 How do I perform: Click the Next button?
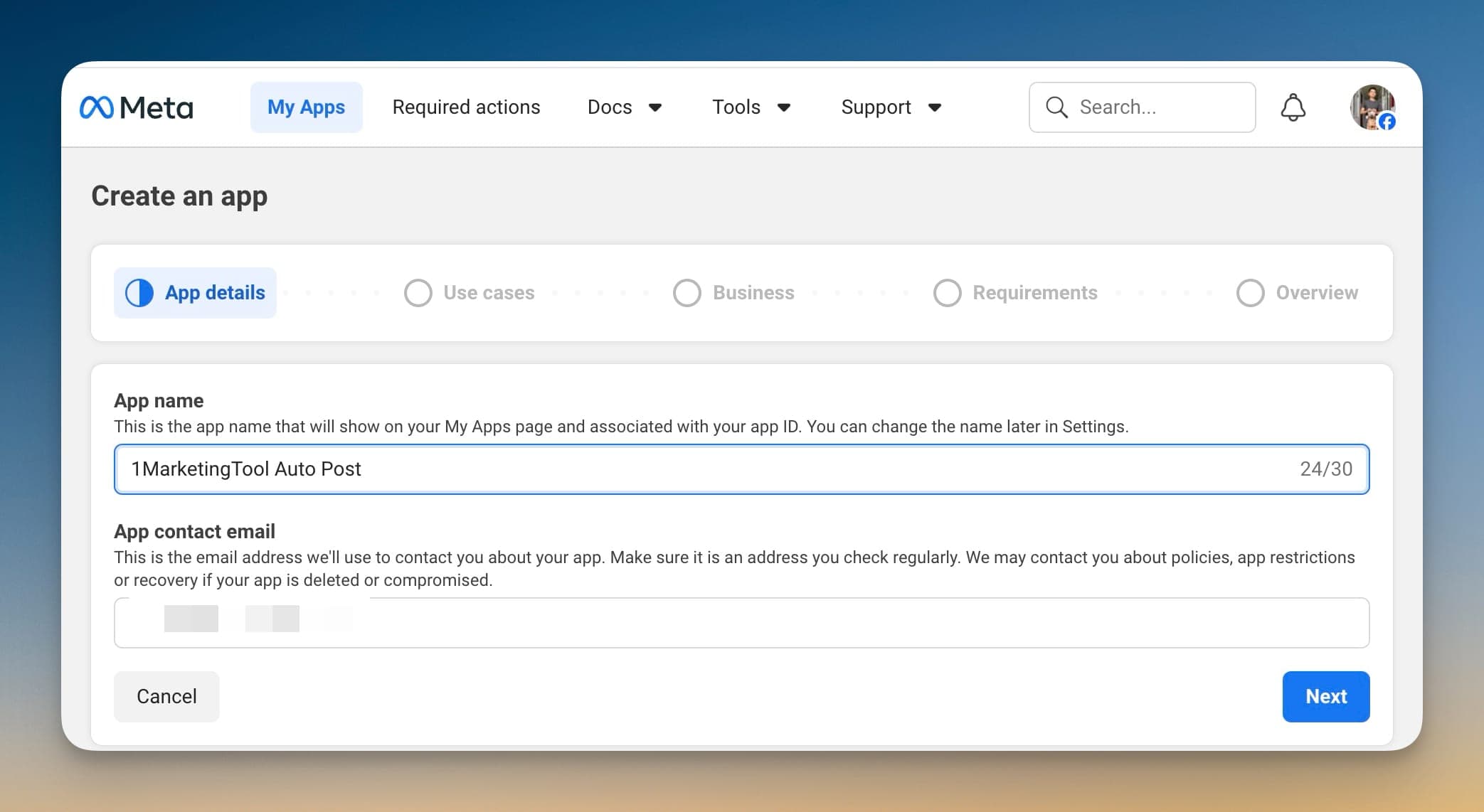[x=1326, y=697]
